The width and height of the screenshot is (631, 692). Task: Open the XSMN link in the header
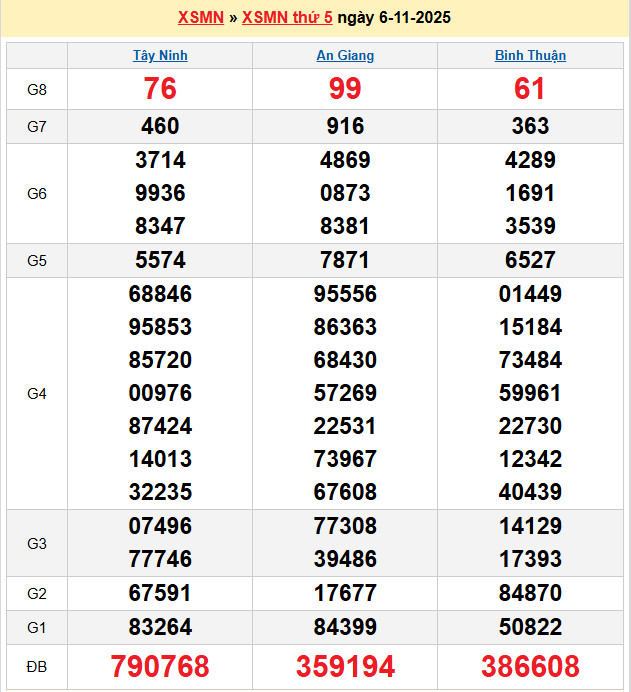200,18
